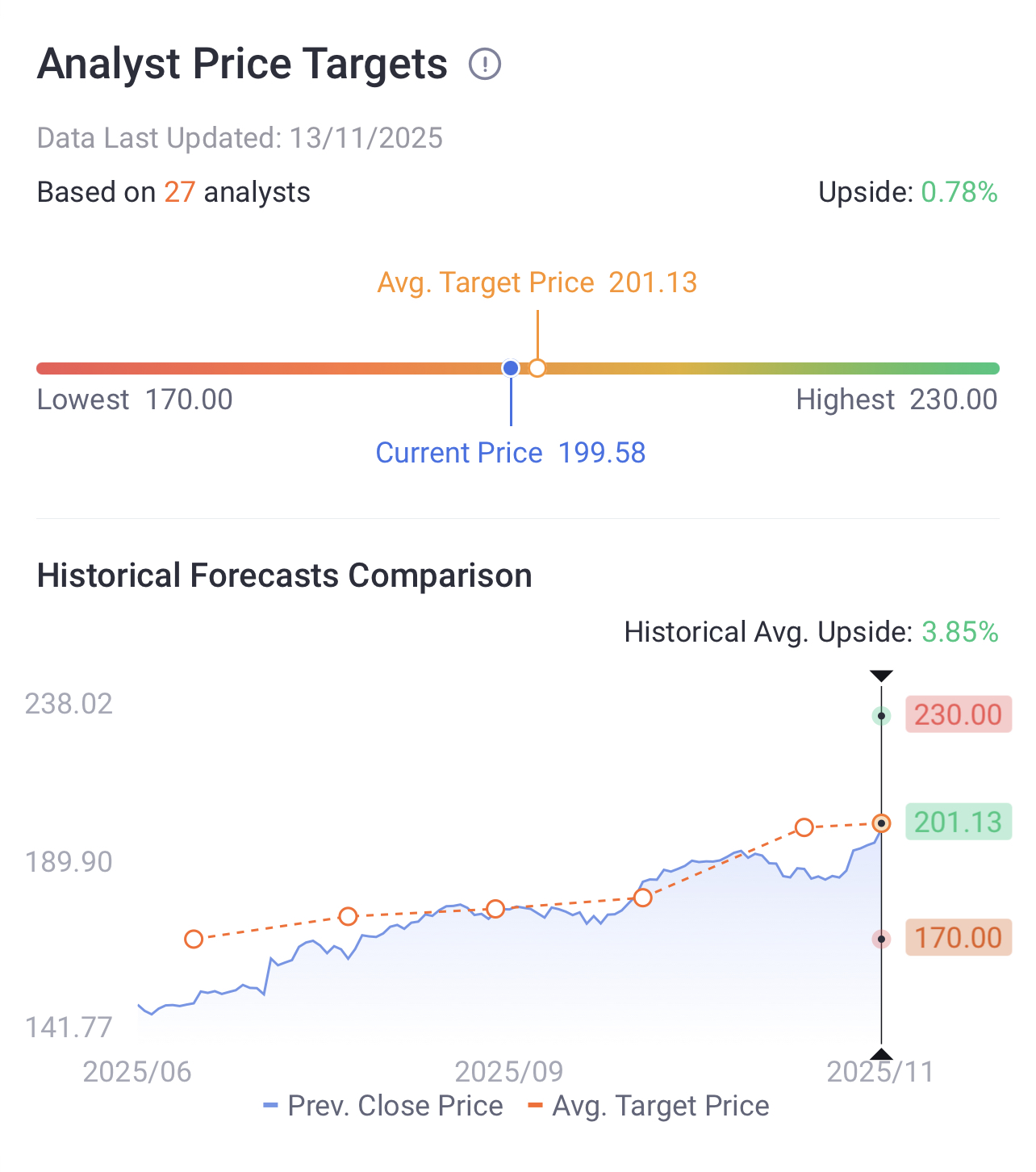Click the top black triangle of chart cursor
This screenshot has width=1036, height=1172.
point(882,676)
